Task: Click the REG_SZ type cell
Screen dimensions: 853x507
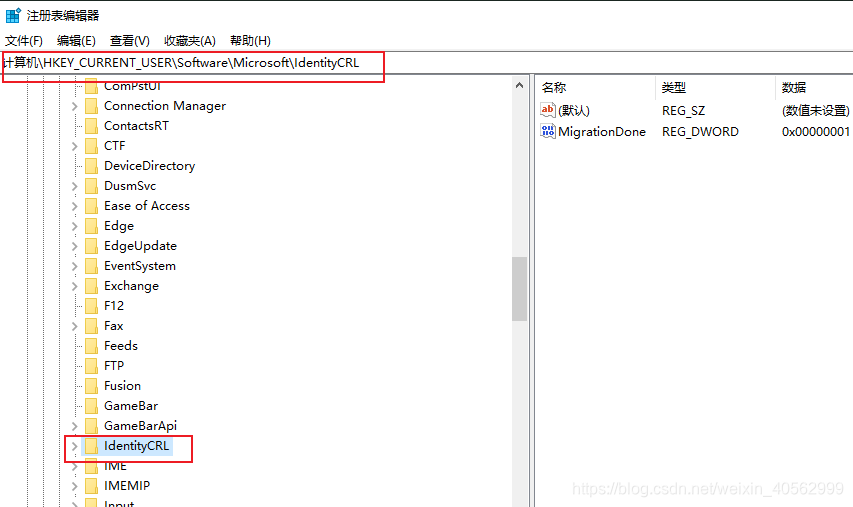Action: pos(683,111)
